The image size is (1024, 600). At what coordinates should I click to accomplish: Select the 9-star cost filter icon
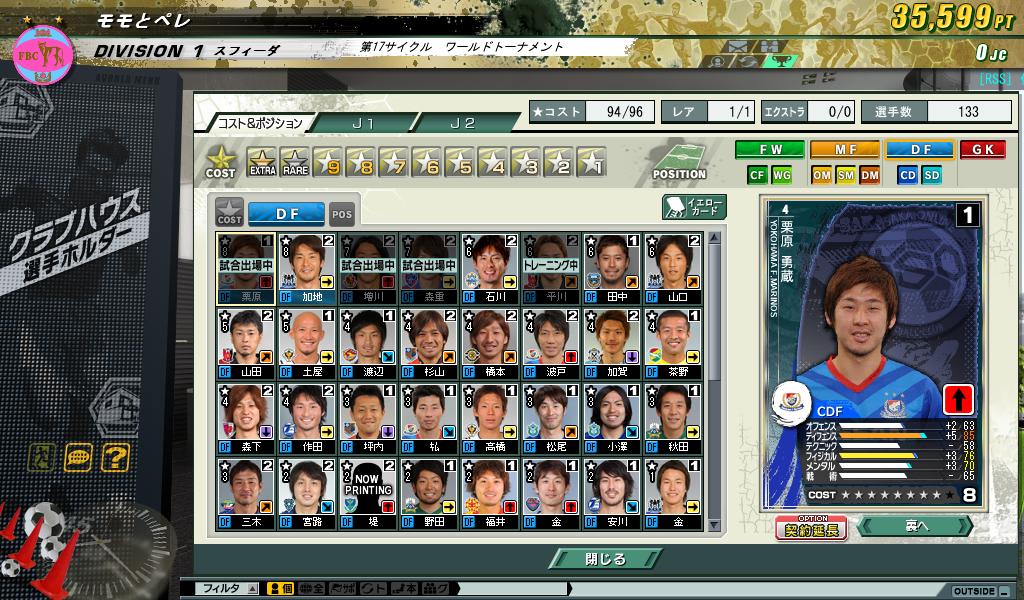point(328,163)
